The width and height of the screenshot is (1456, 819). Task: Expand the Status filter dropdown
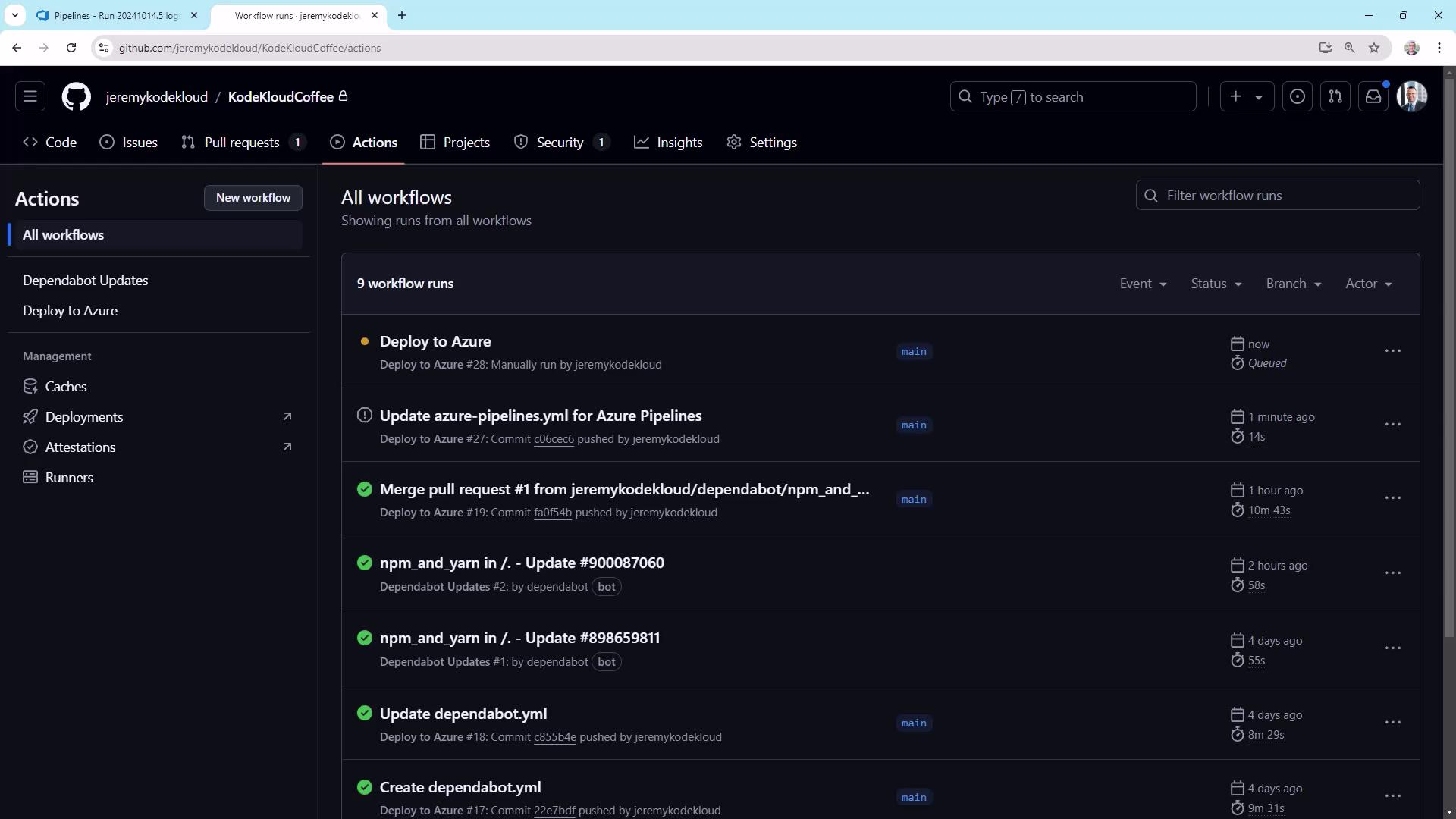point(1216,284)
